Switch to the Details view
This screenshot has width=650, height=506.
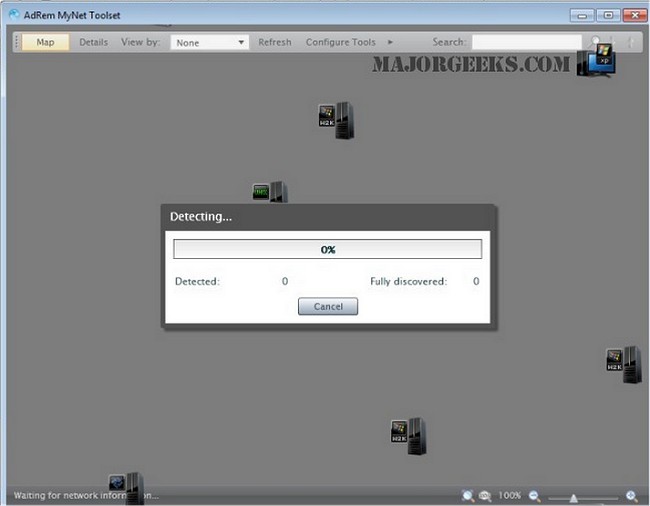pos(93,42)
